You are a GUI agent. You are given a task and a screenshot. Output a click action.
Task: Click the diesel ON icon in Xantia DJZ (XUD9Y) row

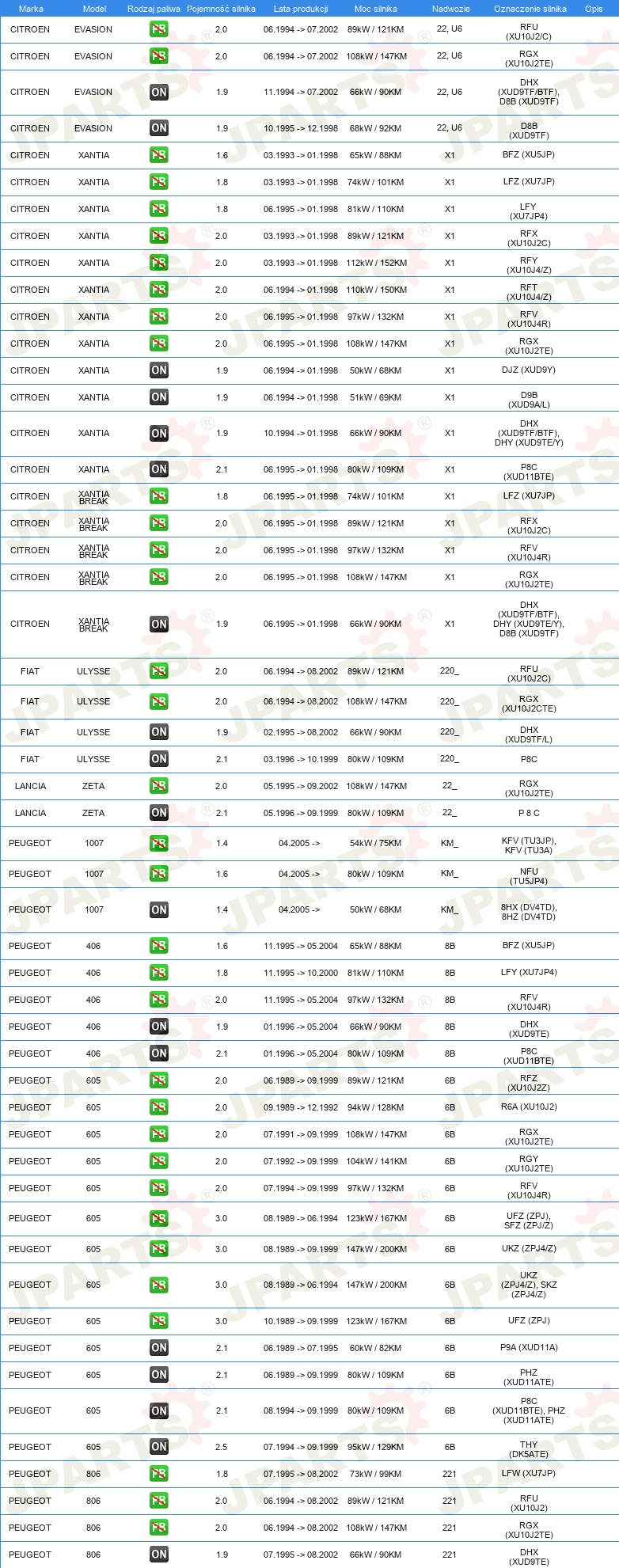pos(159,370)
